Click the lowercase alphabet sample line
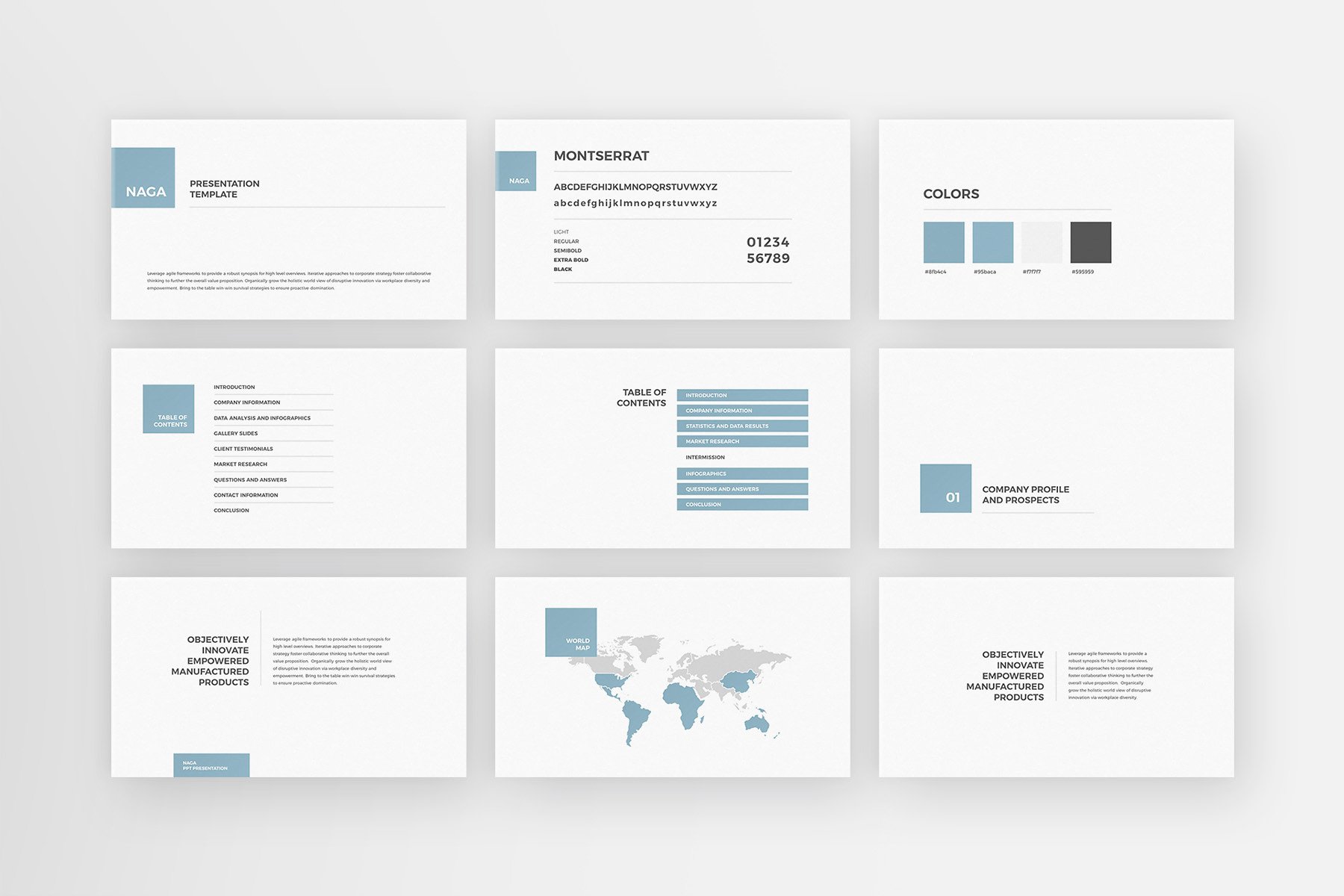 (635, 203)
